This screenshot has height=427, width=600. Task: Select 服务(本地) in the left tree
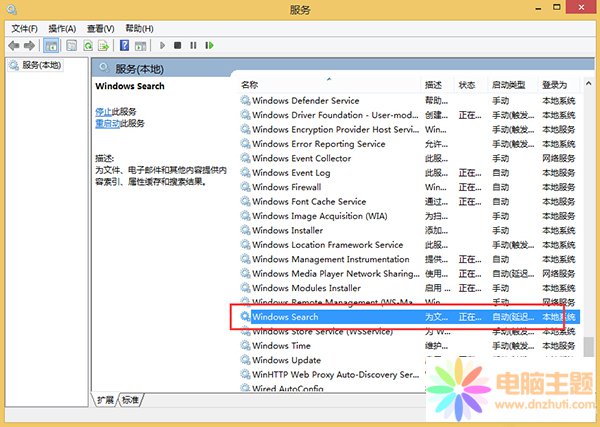coord(40,66)
